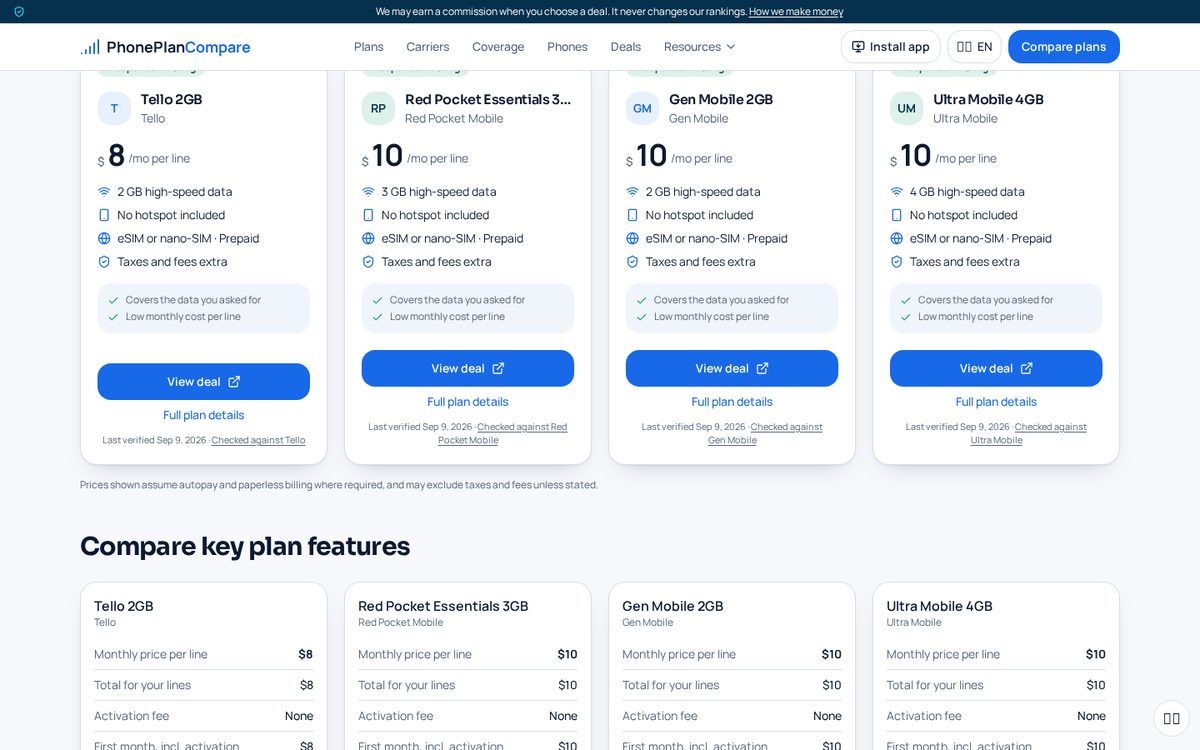Click Activation fee row in Tello comparison
The image size is (1200, 750).
click(x=204, y=716)
